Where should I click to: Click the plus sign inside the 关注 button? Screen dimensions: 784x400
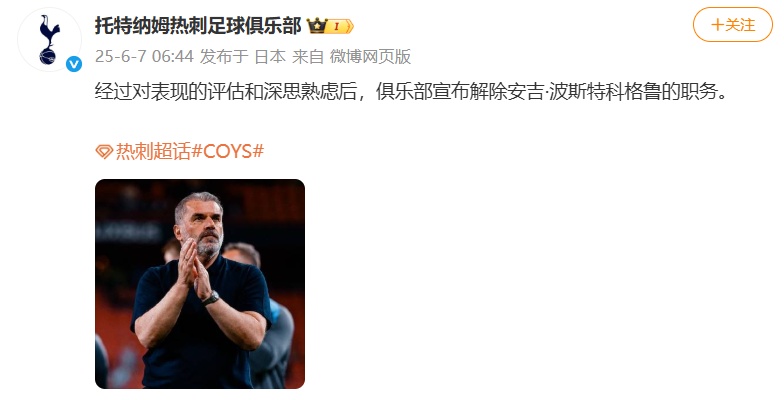point(717,24)
